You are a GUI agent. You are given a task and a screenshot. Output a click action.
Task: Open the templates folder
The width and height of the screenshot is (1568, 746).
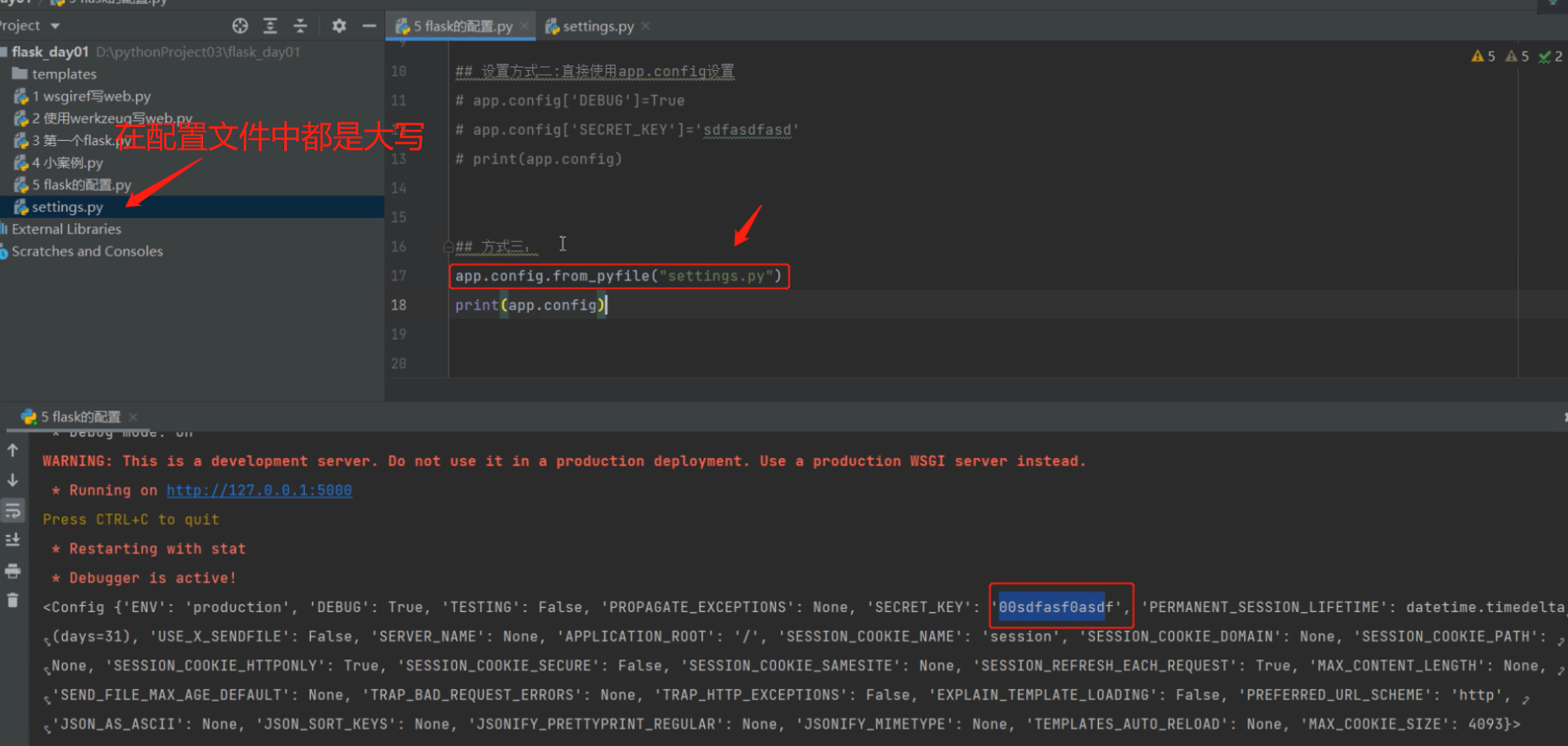[x=64, y=74]
